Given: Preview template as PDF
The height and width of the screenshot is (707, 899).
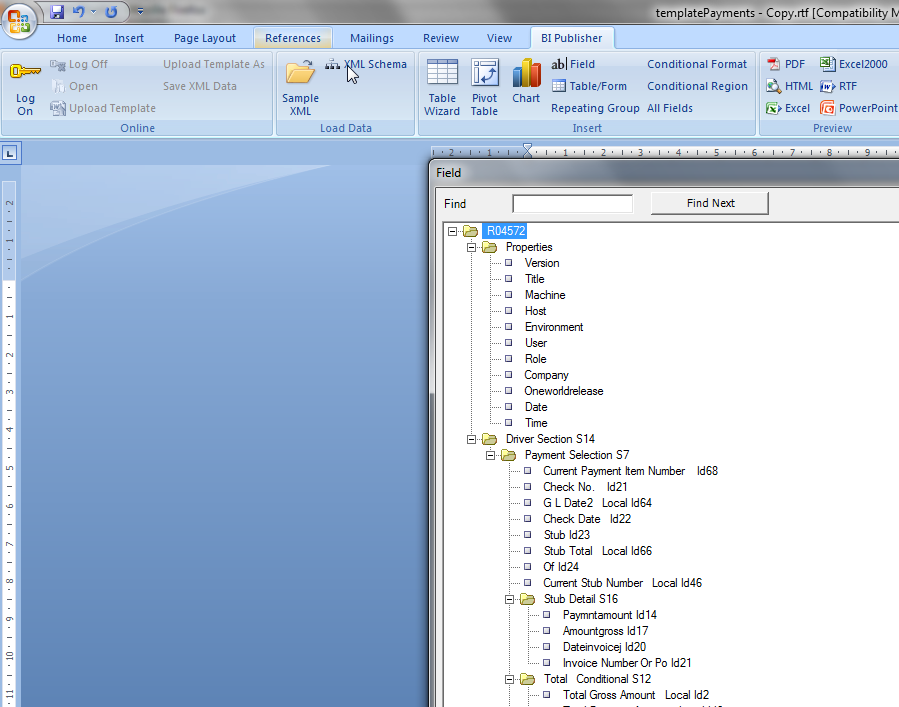Looking at the screenshot, I should point(786,64).
